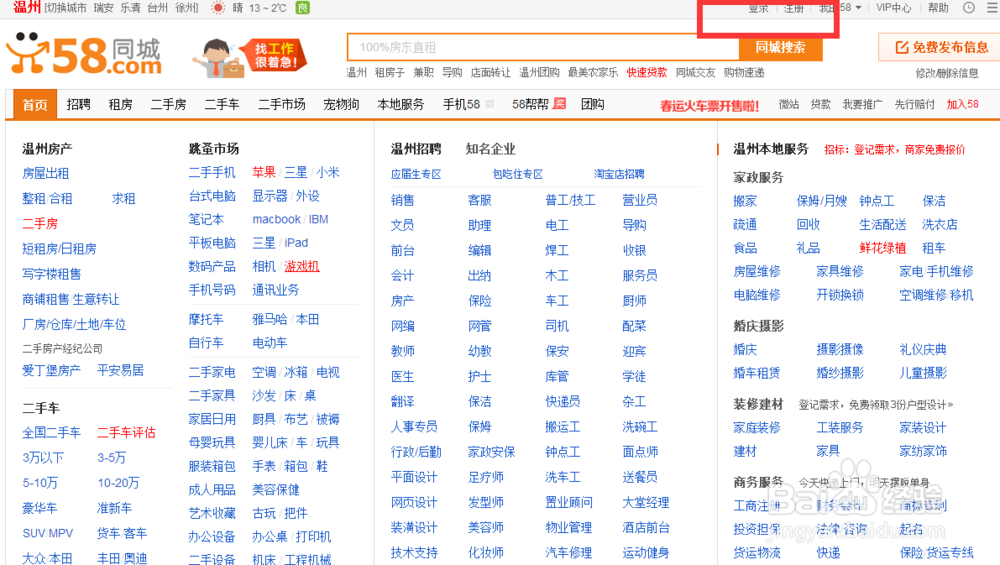Click the phone icon beside 手机58
Screen dimensions: 1000x565
click(x=490, y=104)
